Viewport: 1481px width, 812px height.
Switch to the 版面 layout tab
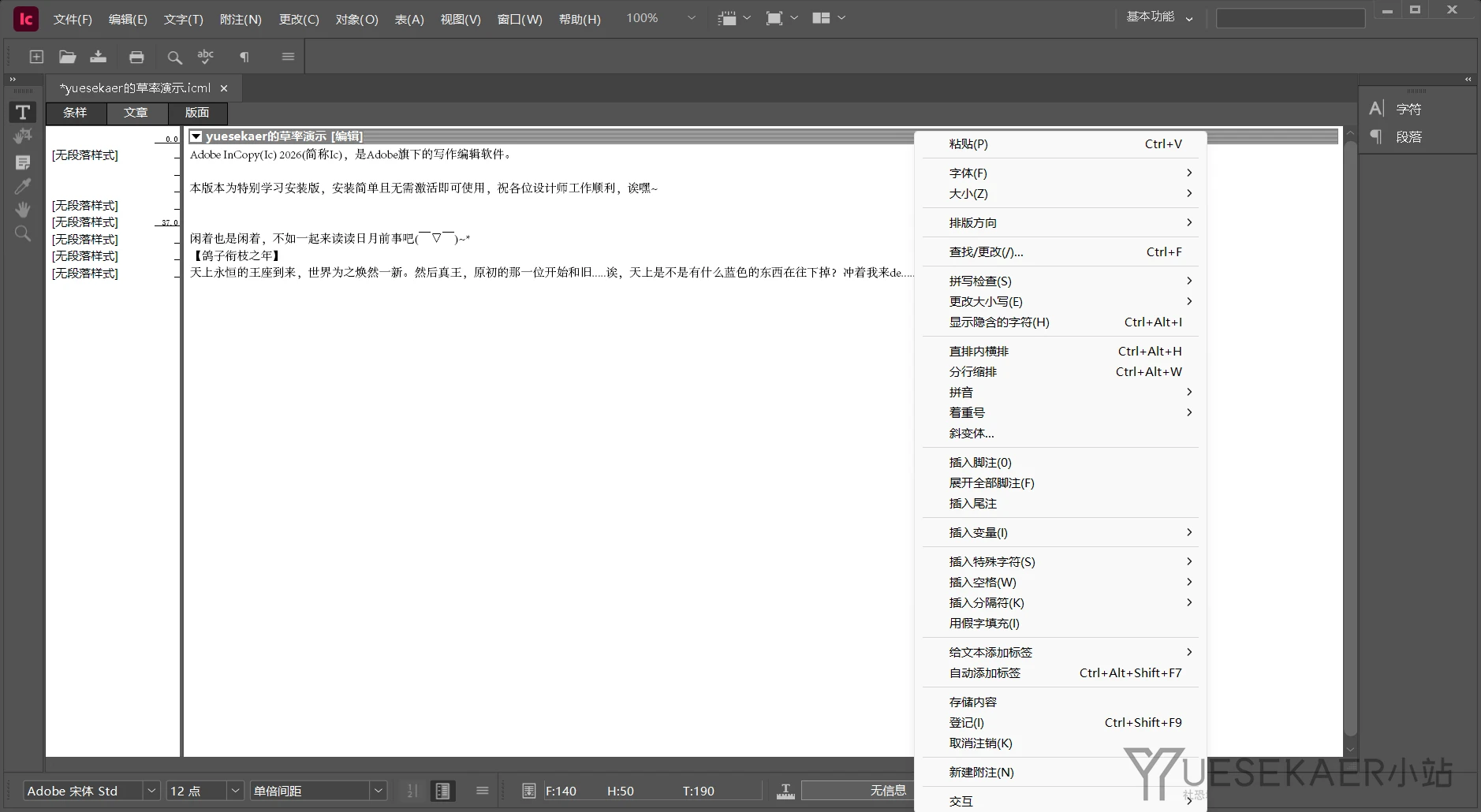[197, 113]
